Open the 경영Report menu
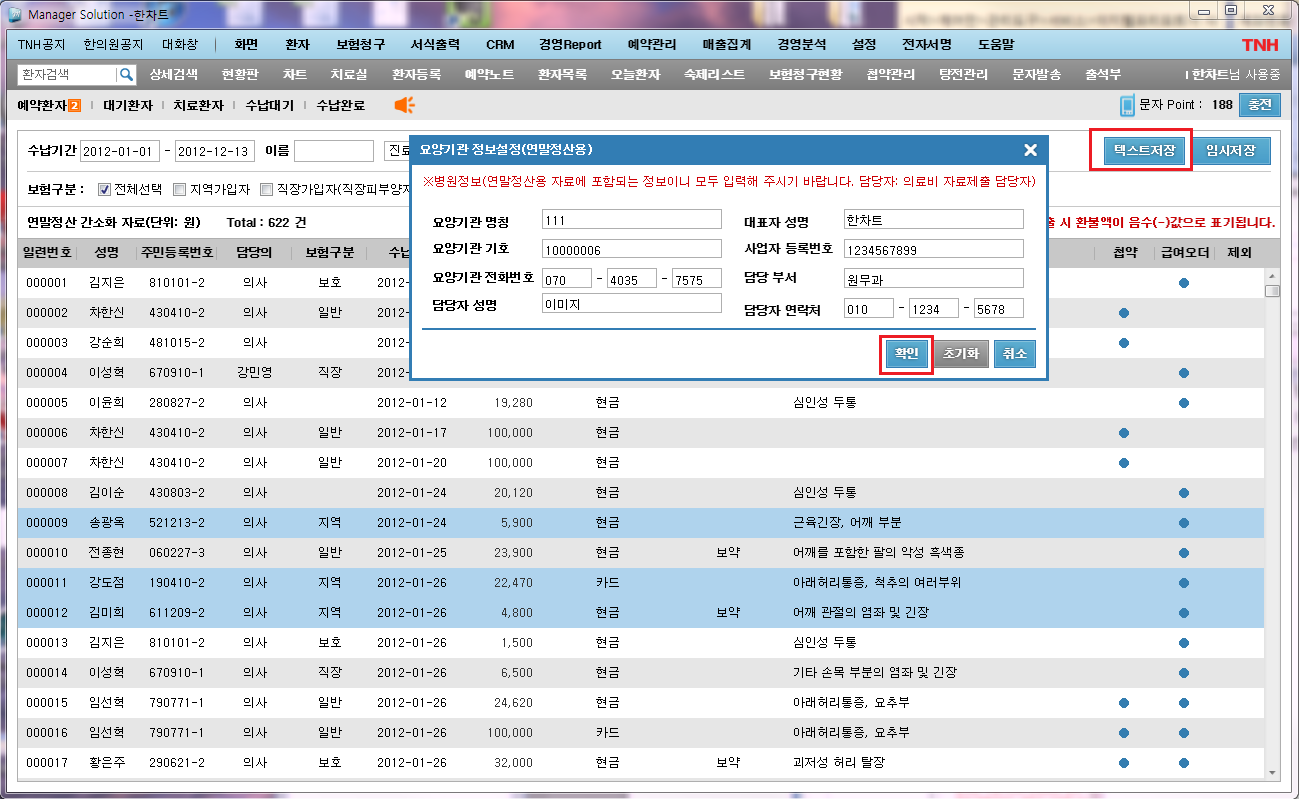This screenshot has width=1299, height=799. pyautogui.click(x=570, y=45)
